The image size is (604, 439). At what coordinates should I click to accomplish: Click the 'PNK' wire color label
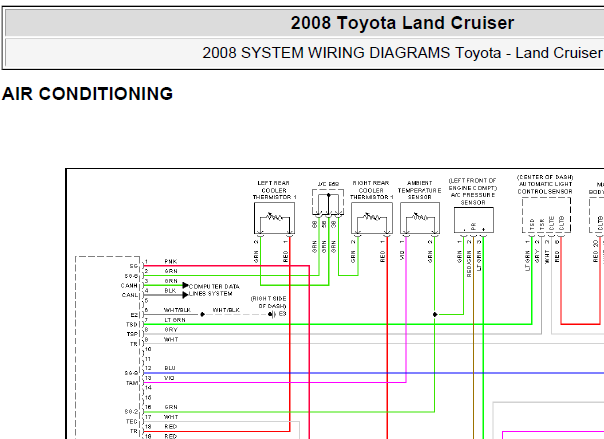click(171, 261)
